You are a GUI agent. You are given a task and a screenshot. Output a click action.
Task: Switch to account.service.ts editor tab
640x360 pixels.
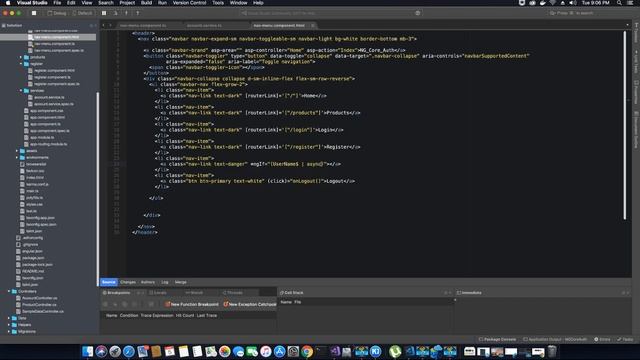[x=204, y=25]
